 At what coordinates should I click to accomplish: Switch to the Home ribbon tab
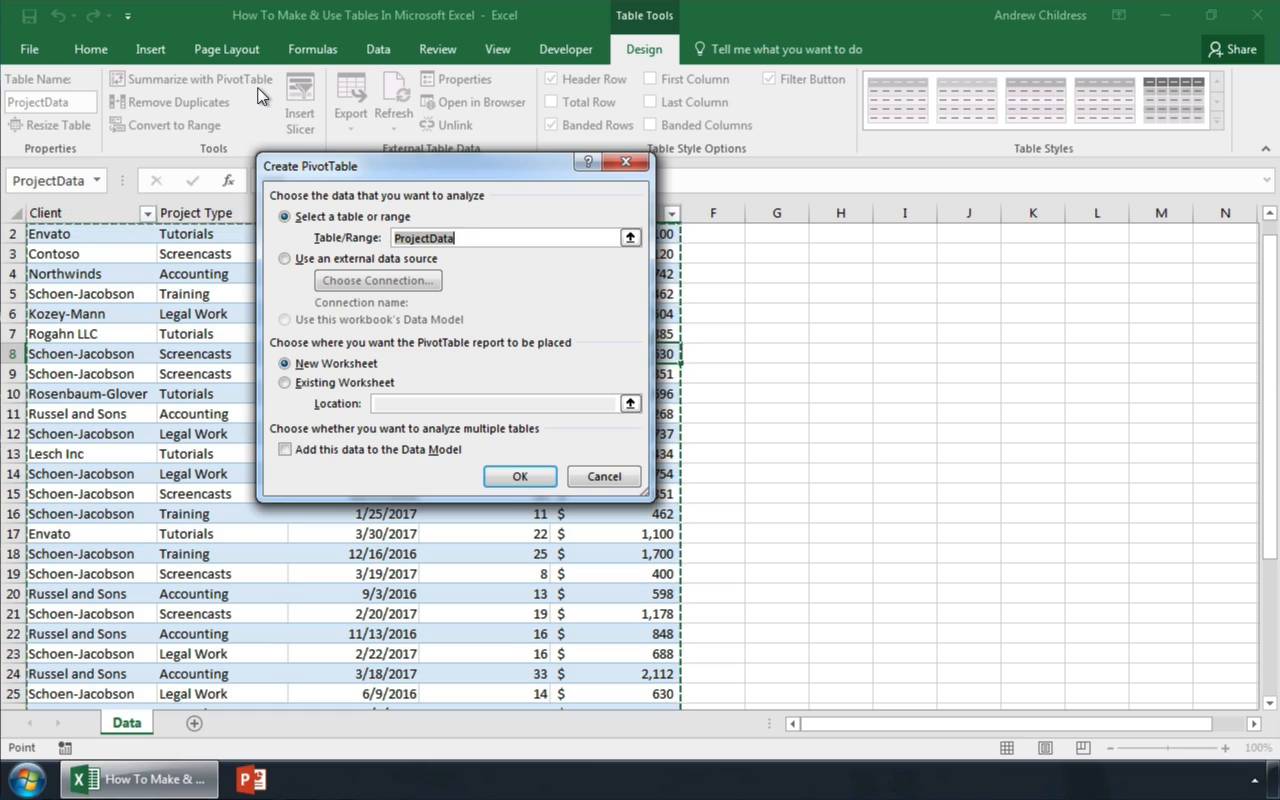91,49
